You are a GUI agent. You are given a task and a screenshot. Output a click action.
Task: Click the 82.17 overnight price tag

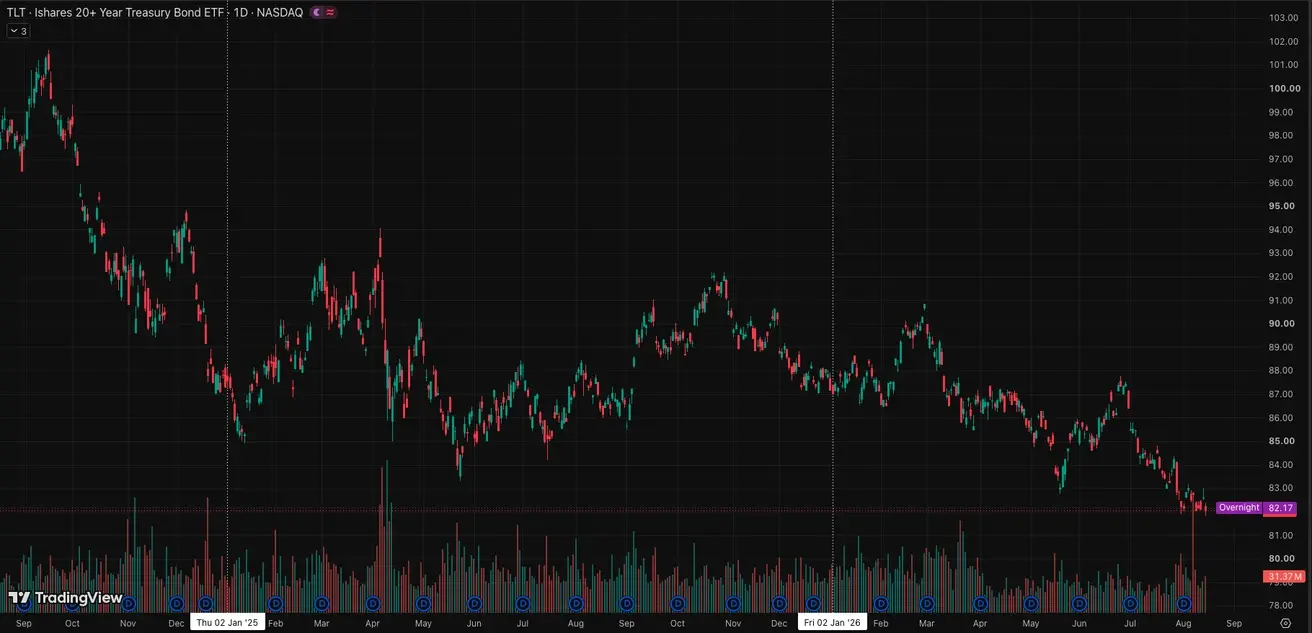tap(1280, 508)
